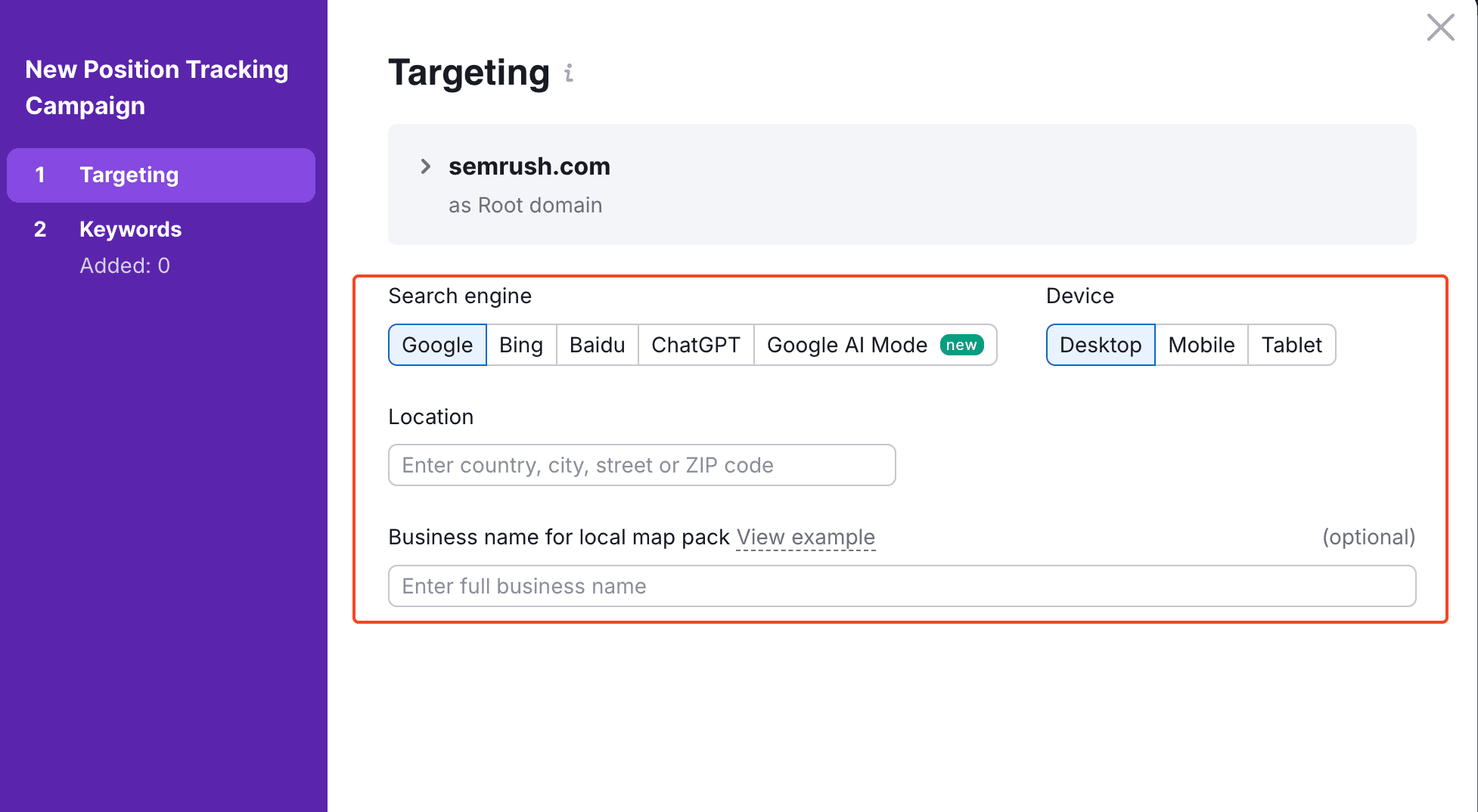Viewport: 1478px width, 812px height.
Task: Focus the Location input field
Action: (642, 465)
